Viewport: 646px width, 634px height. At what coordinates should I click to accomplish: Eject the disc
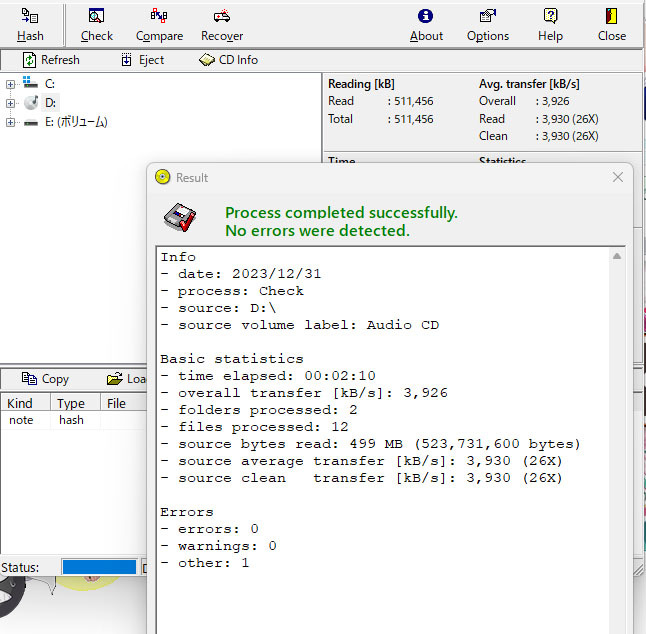[x=142, y=60]
